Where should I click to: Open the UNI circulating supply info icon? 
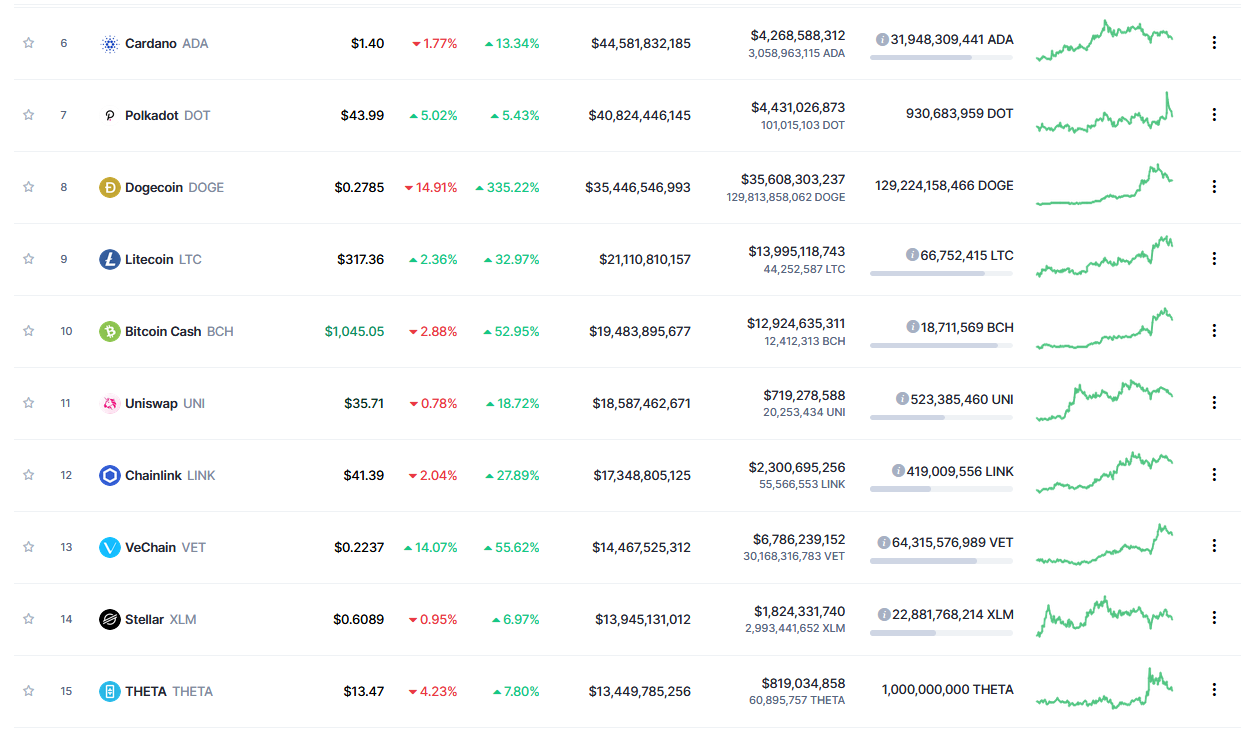pos(903,399)
